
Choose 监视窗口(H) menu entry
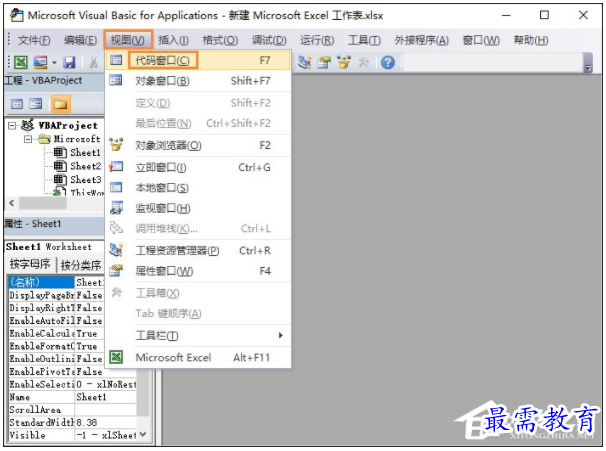(198, 209)
